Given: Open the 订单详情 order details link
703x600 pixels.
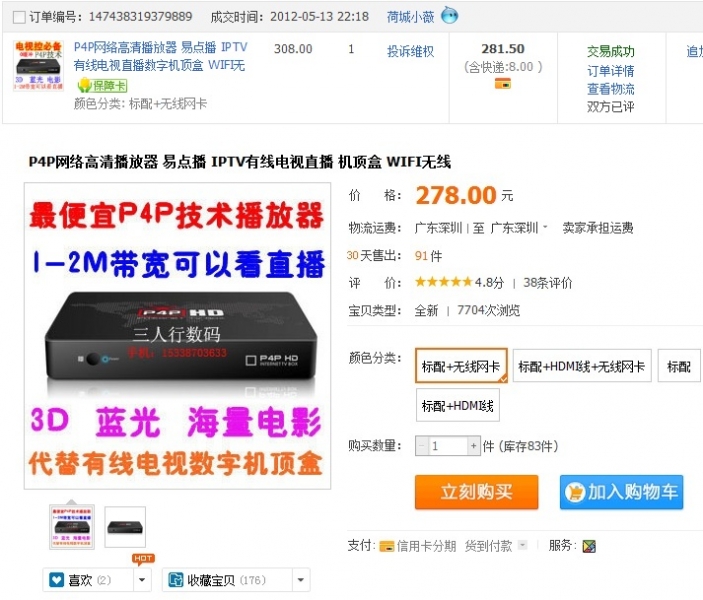Looking at the screenshot, I should click(610, 70).
